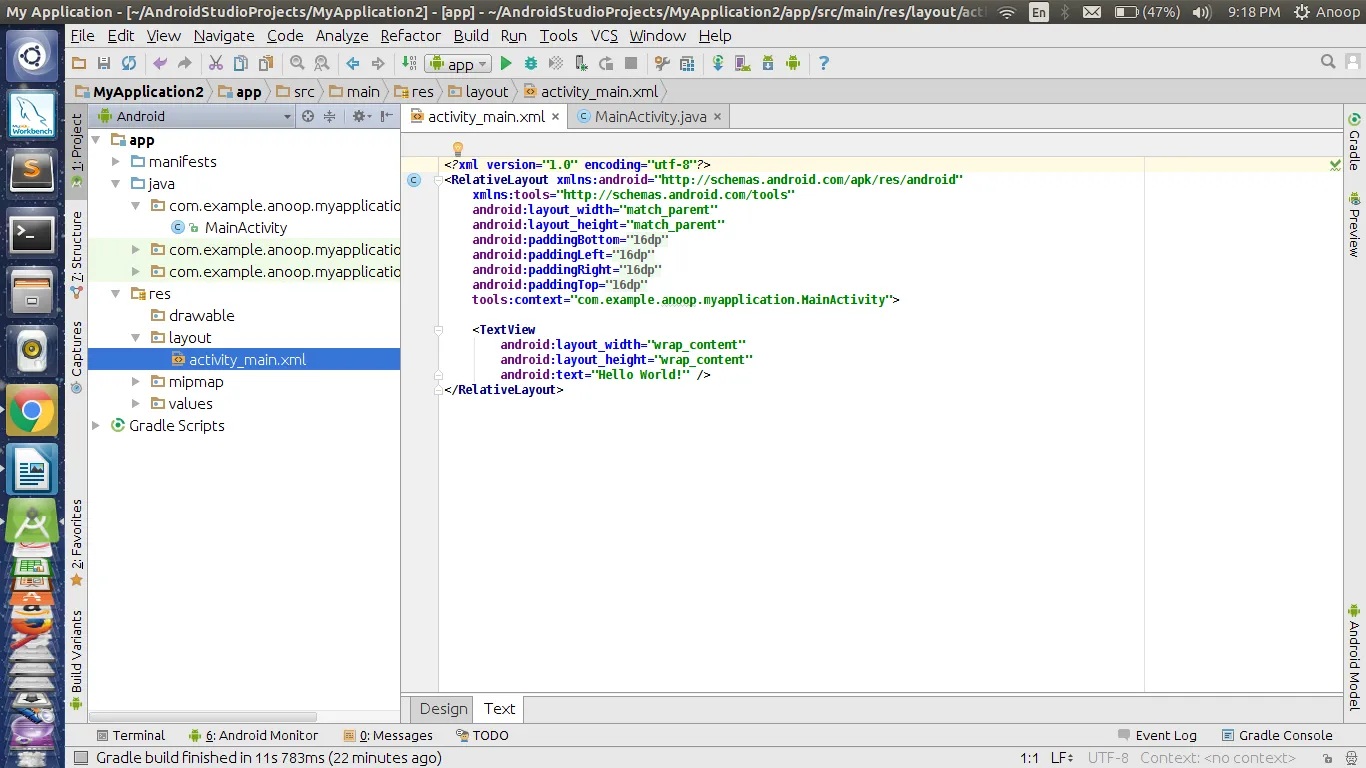The height and width of the screenshot is (768, 1366).
Task: Click the Help question mark icon
Action: 824,63
